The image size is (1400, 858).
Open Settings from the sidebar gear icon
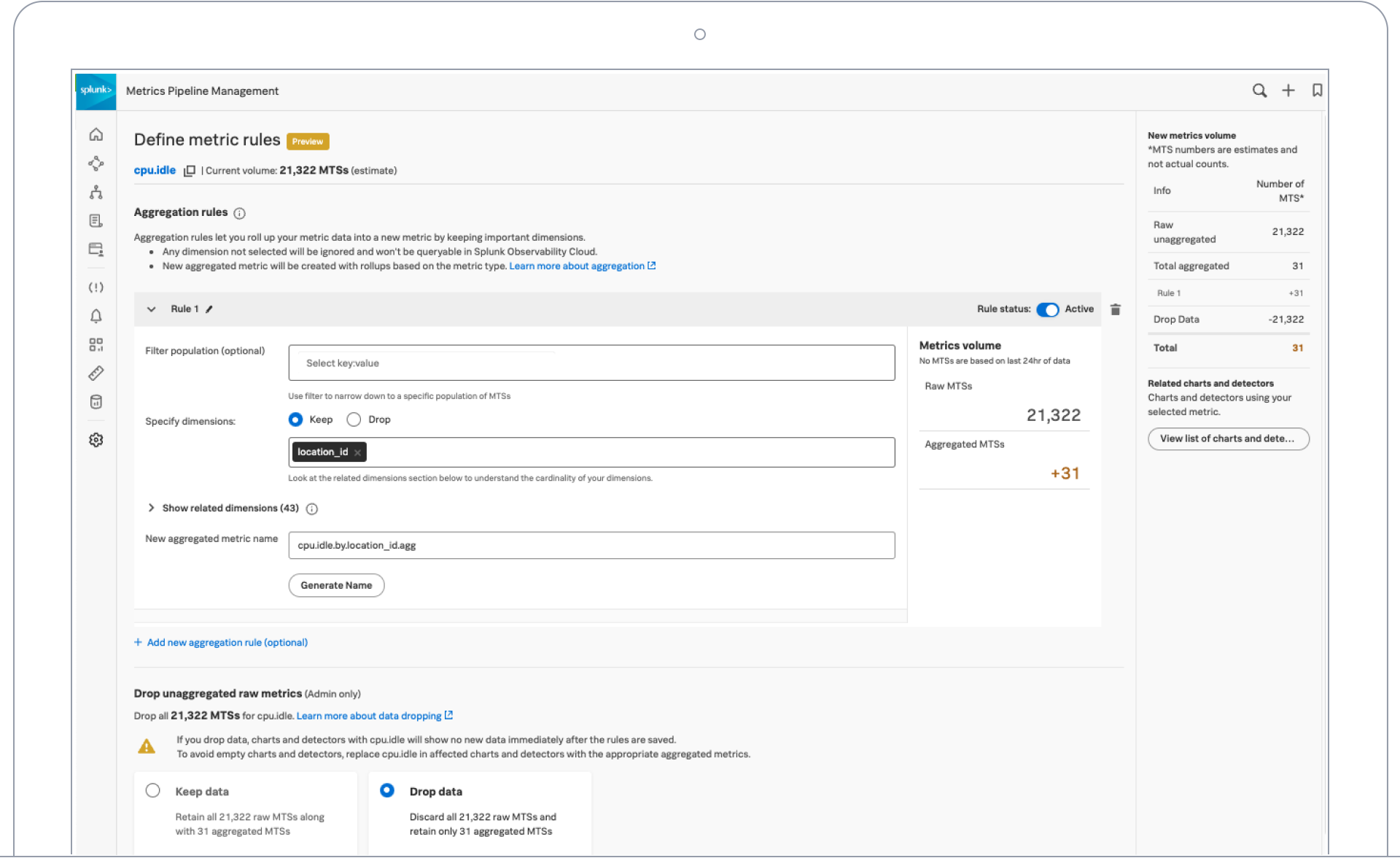(x=96, y=439)
